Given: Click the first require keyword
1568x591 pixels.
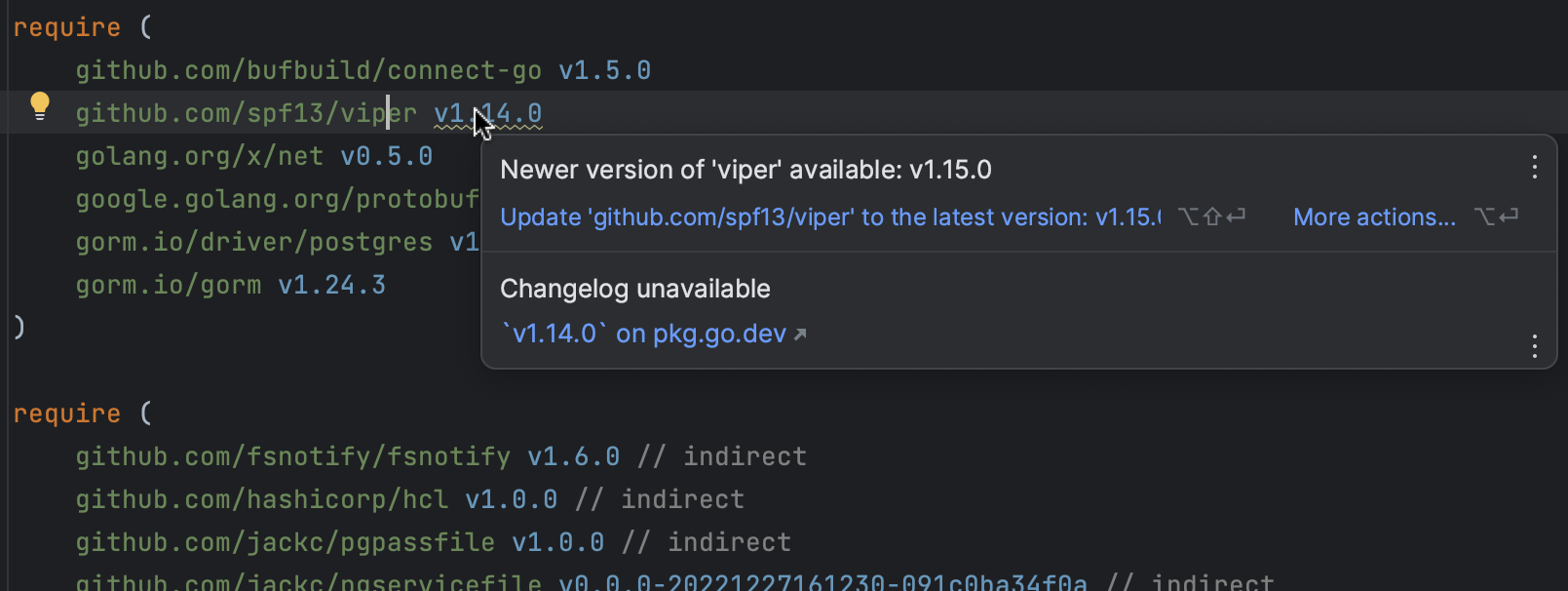Looking at the screenshot, I should tap(66, 28).
